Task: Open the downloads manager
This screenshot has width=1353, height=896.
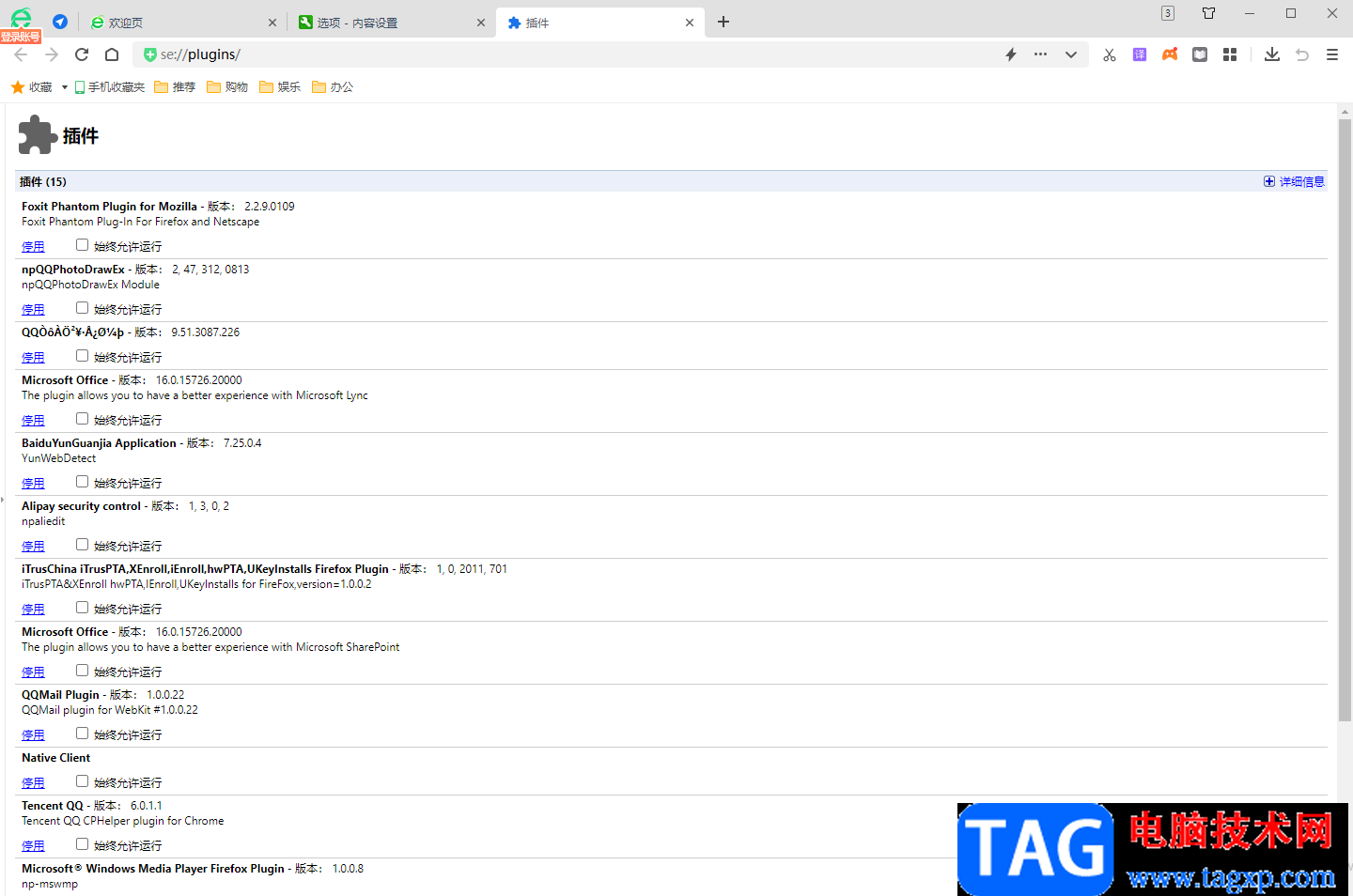Action: 1272,54
